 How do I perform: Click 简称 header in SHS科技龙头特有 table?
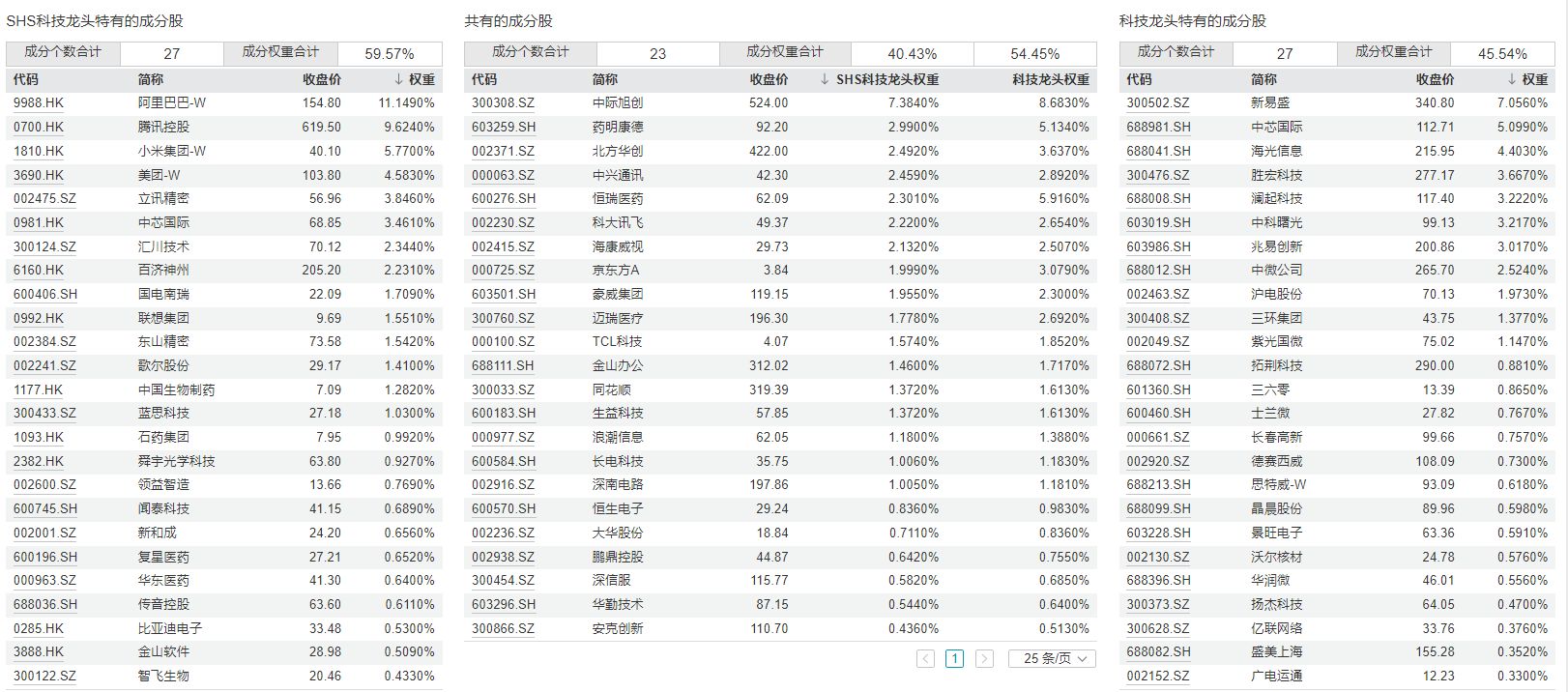click(151, 79)
